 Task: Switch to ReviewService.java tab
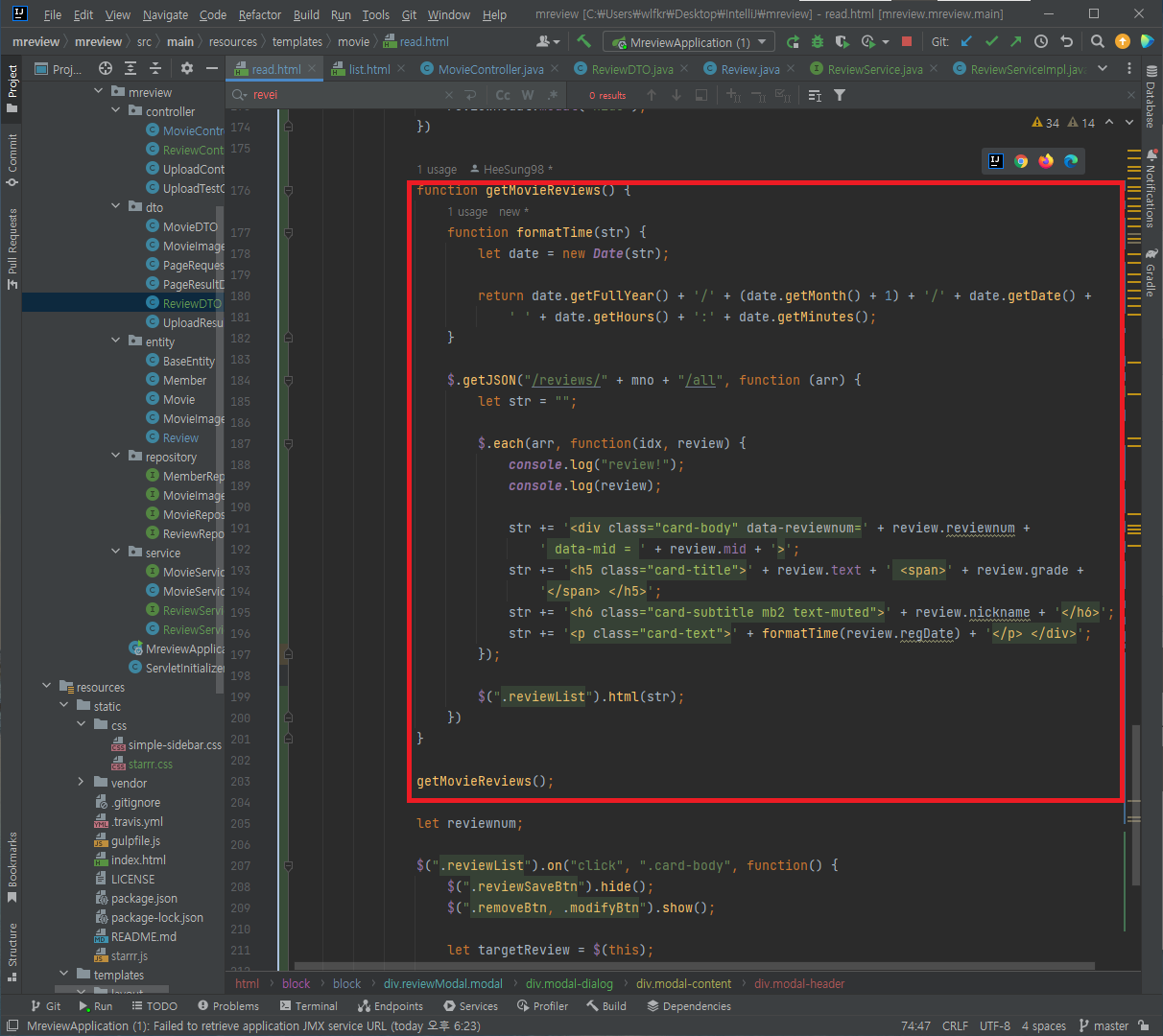click(x=875, y=69)
